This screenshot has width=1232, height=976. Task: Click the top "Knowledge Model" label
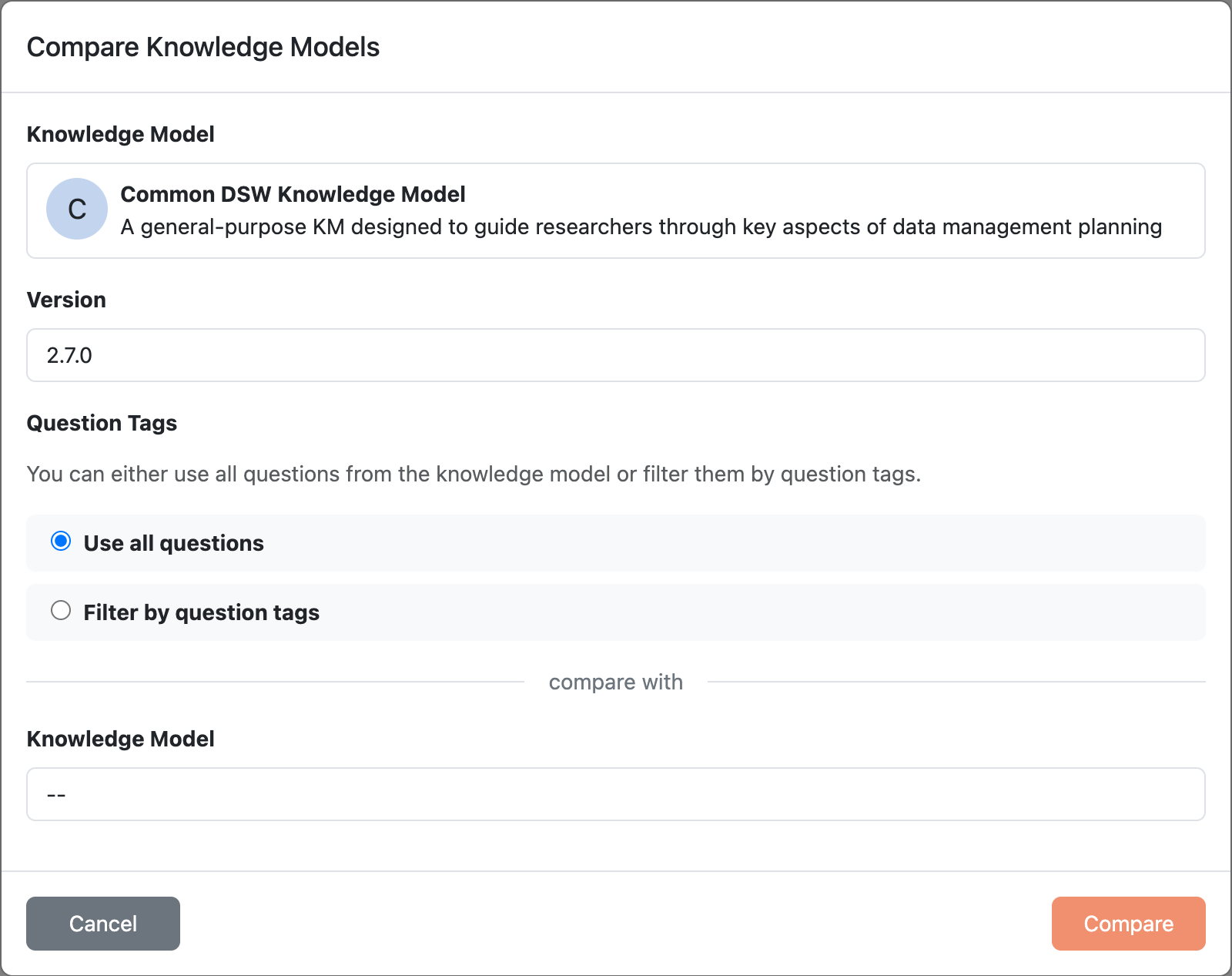(121, 134)
